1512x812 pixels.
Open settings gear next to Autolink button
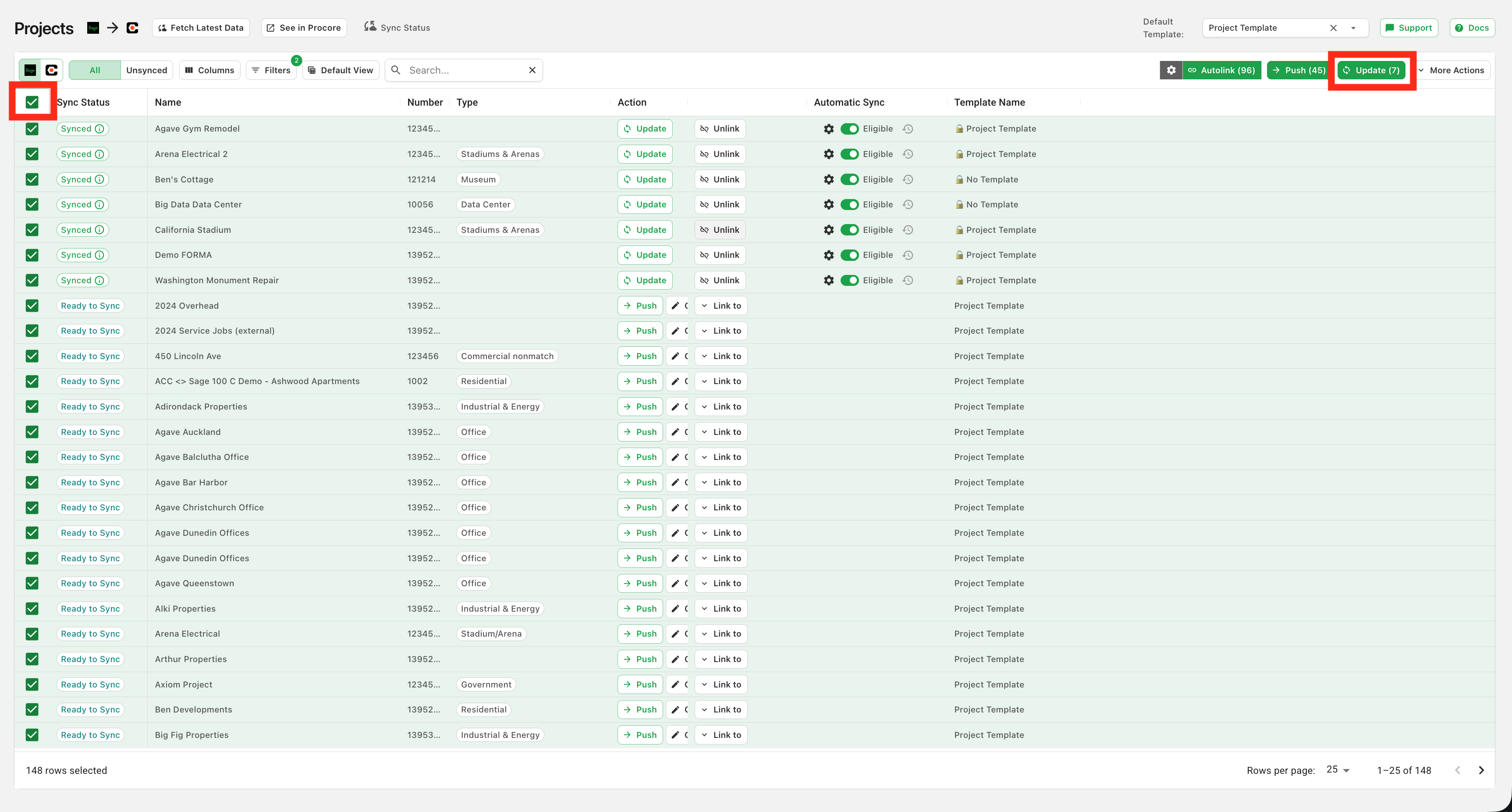point(1171,71)
